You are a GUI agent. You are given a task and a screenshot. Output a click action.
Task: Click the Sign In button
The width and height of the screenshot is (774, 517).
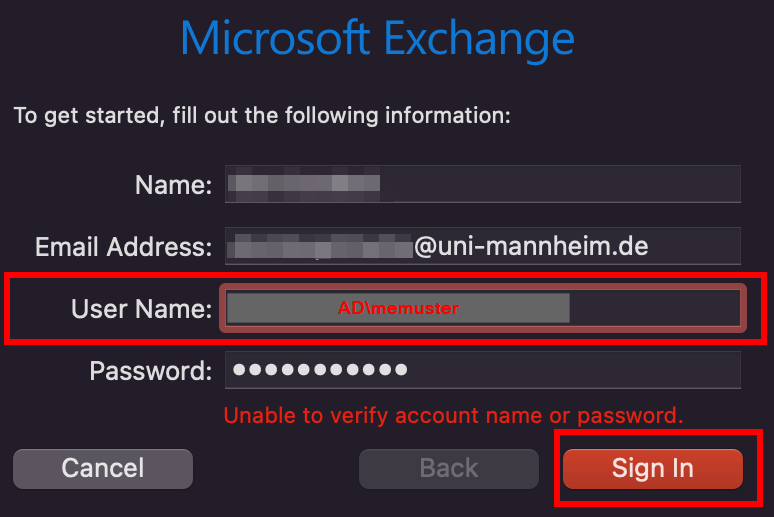pos(652,468)
